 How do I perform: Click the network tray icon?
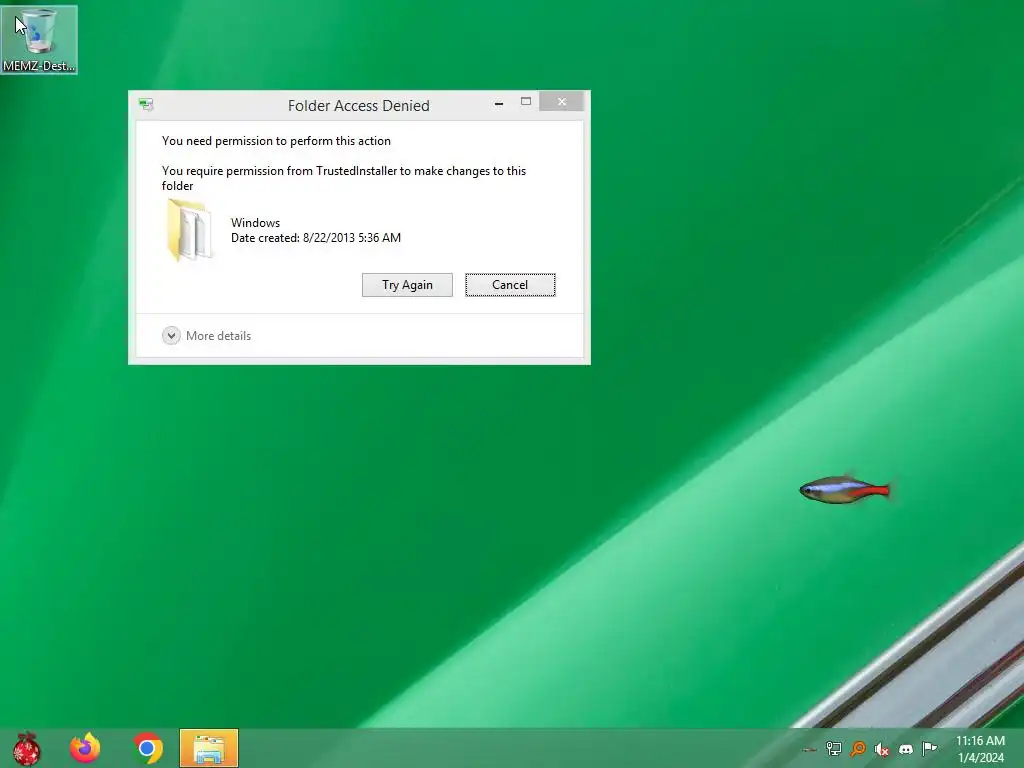[x=833, y=748]
